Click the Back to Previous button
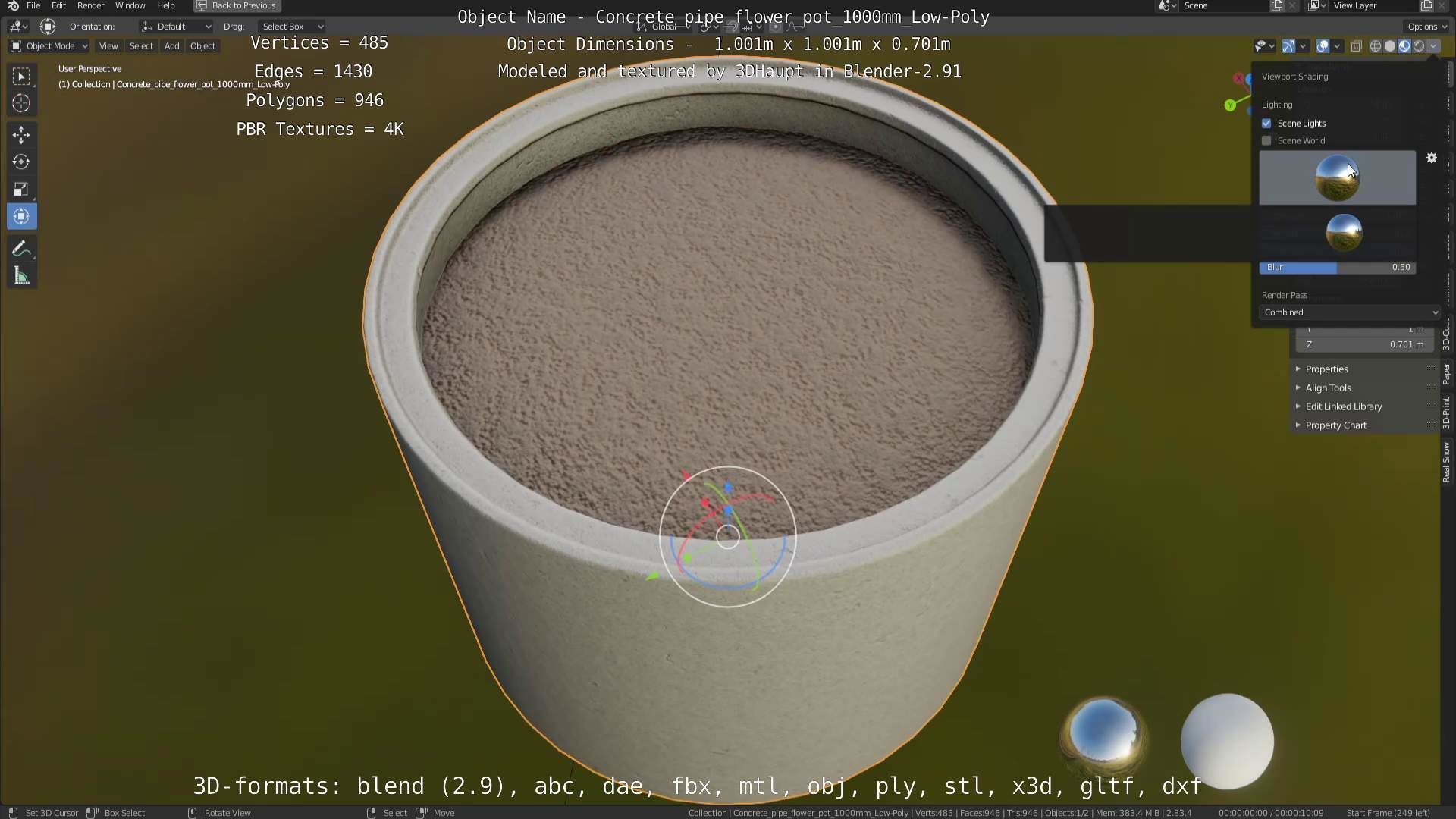Screen dimensions: 1456x819 tap(237, 5)
